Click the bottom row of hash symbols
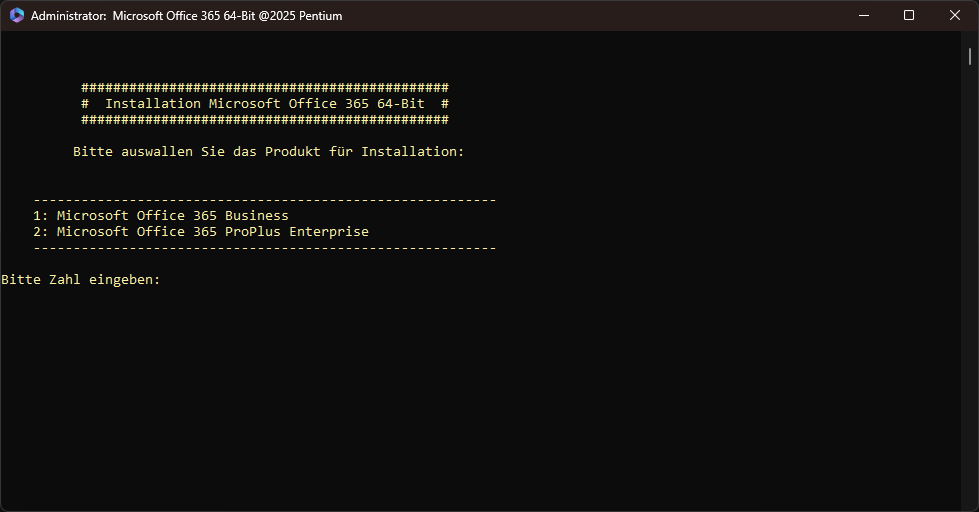Screen dimensions: 979x512 [264, 120]
